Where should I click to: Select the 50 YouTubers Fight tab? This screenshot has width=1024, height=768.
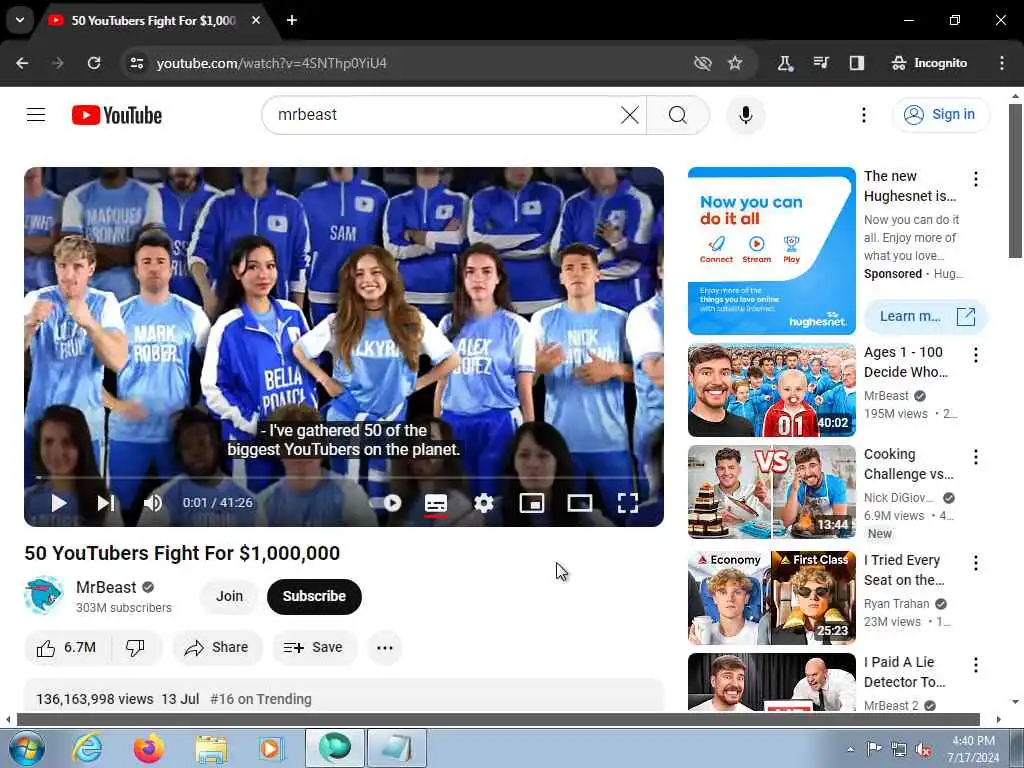click(x=153, y=21)
